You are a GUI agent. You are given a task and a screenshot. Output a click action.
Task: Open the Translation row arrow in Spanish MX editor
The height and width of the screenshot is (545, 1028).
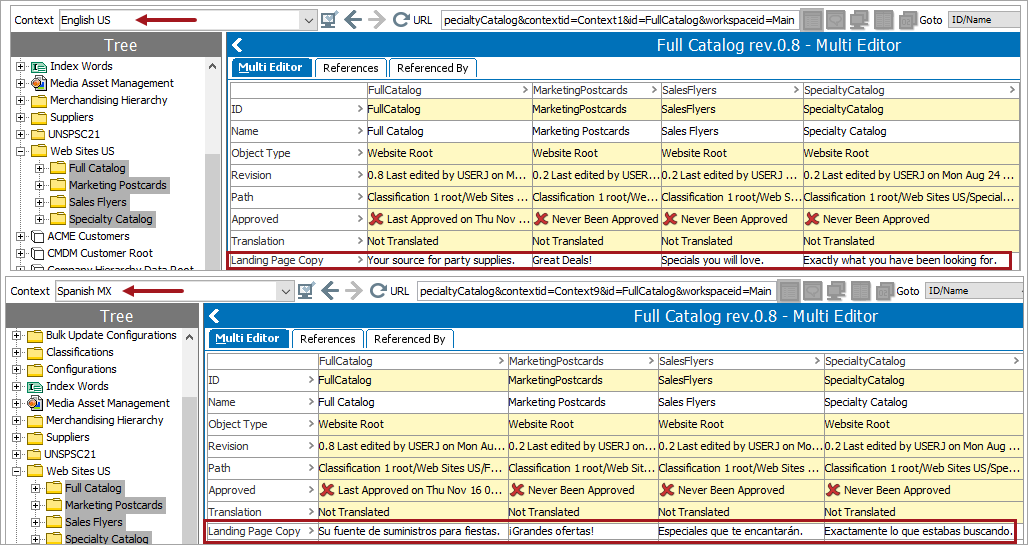(x=311, y=512)
